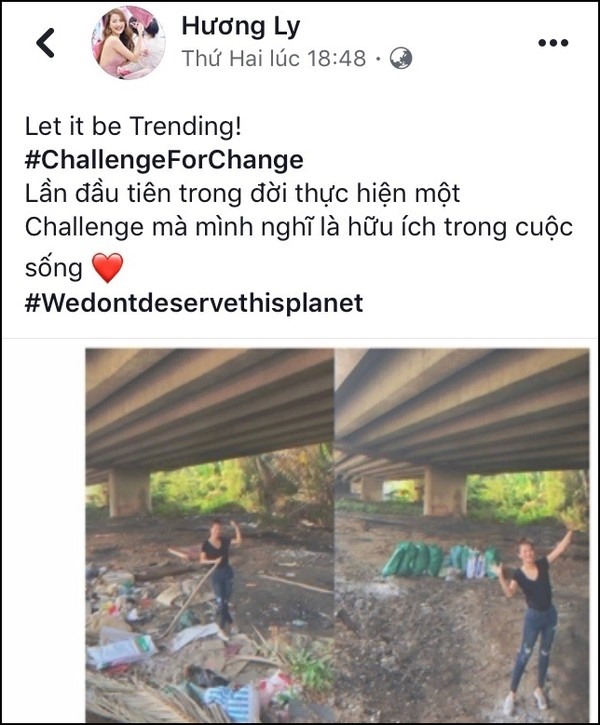Tap the word 'sống' beside the heart
The width and height of the screenshot is (600, 725).
coord(54,268)
